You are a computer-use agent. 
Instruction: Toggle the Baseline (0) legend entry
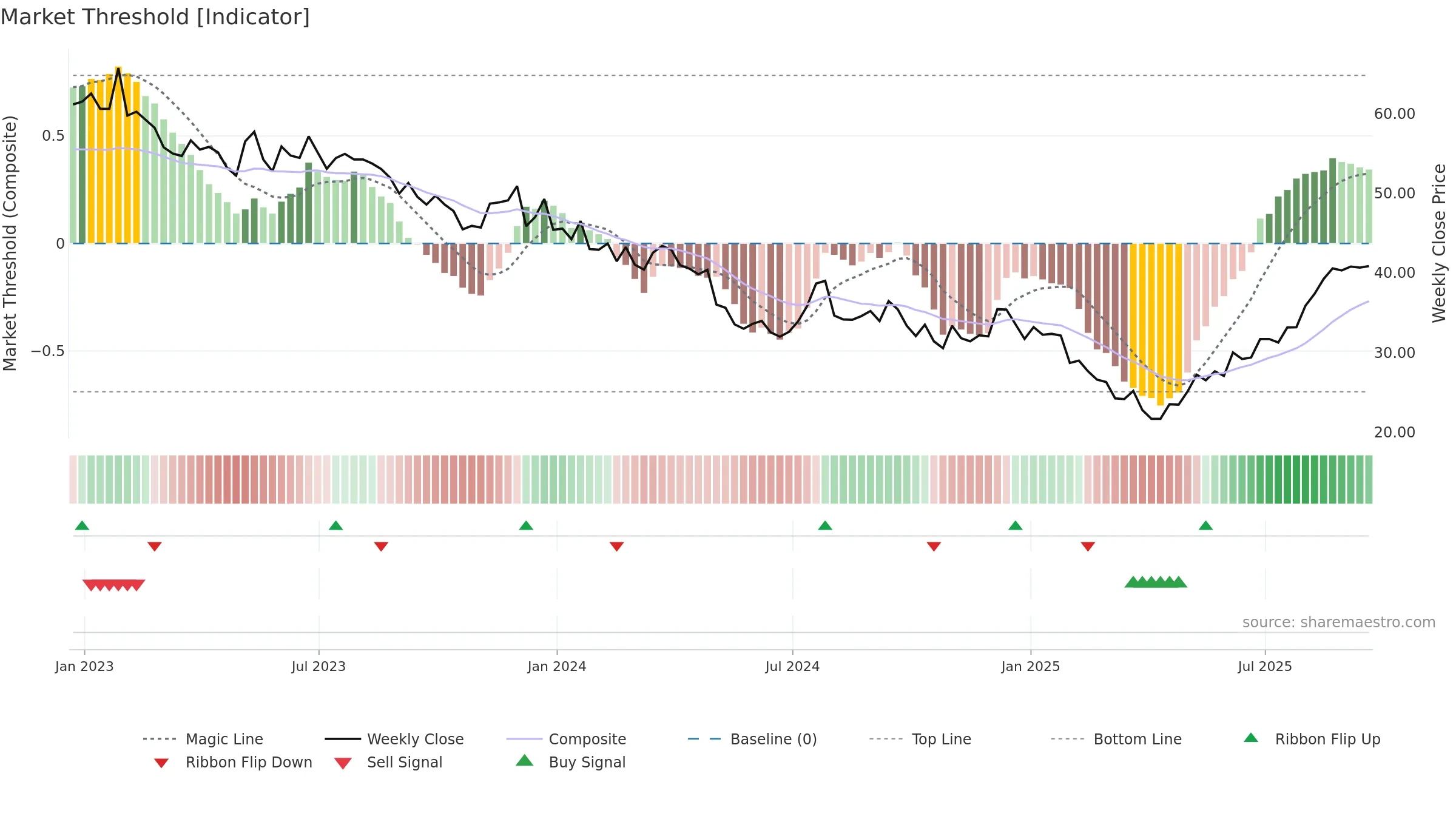(752, 740)
